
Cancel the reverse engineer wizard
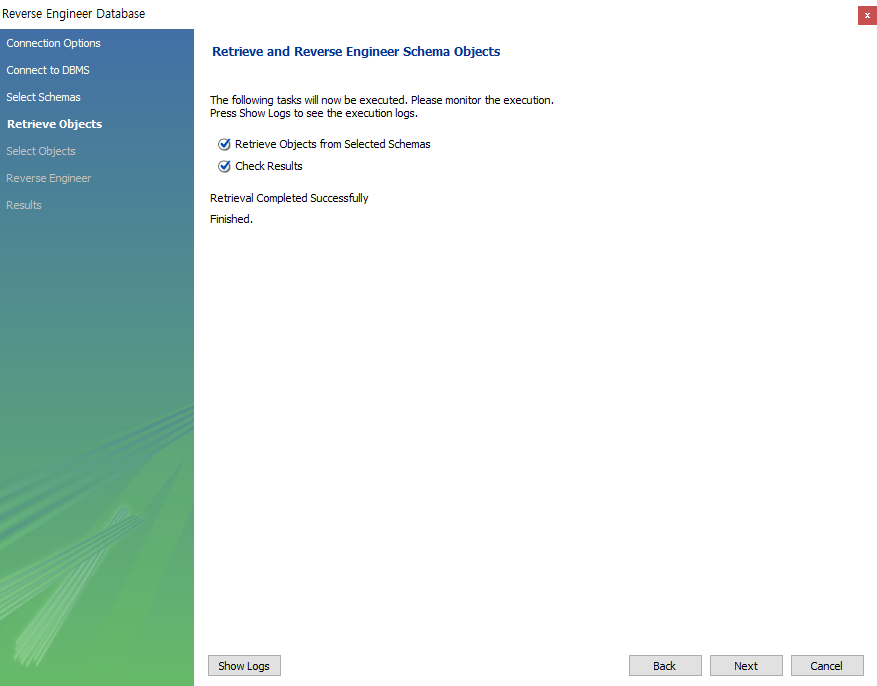coord(827,666)
